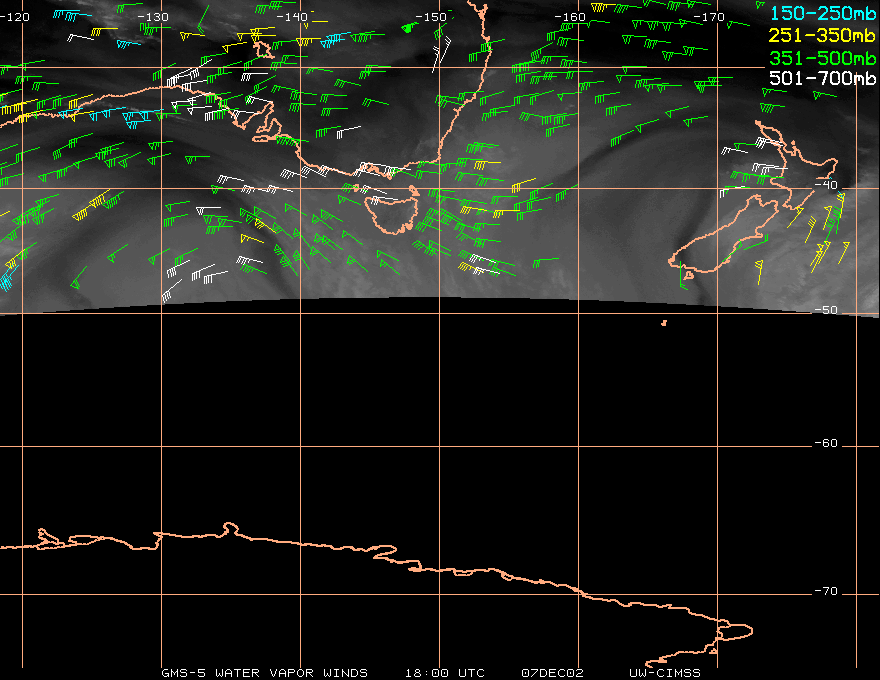Click the 07DEC02 date text

pyautogui.click(x=553, y=673)
